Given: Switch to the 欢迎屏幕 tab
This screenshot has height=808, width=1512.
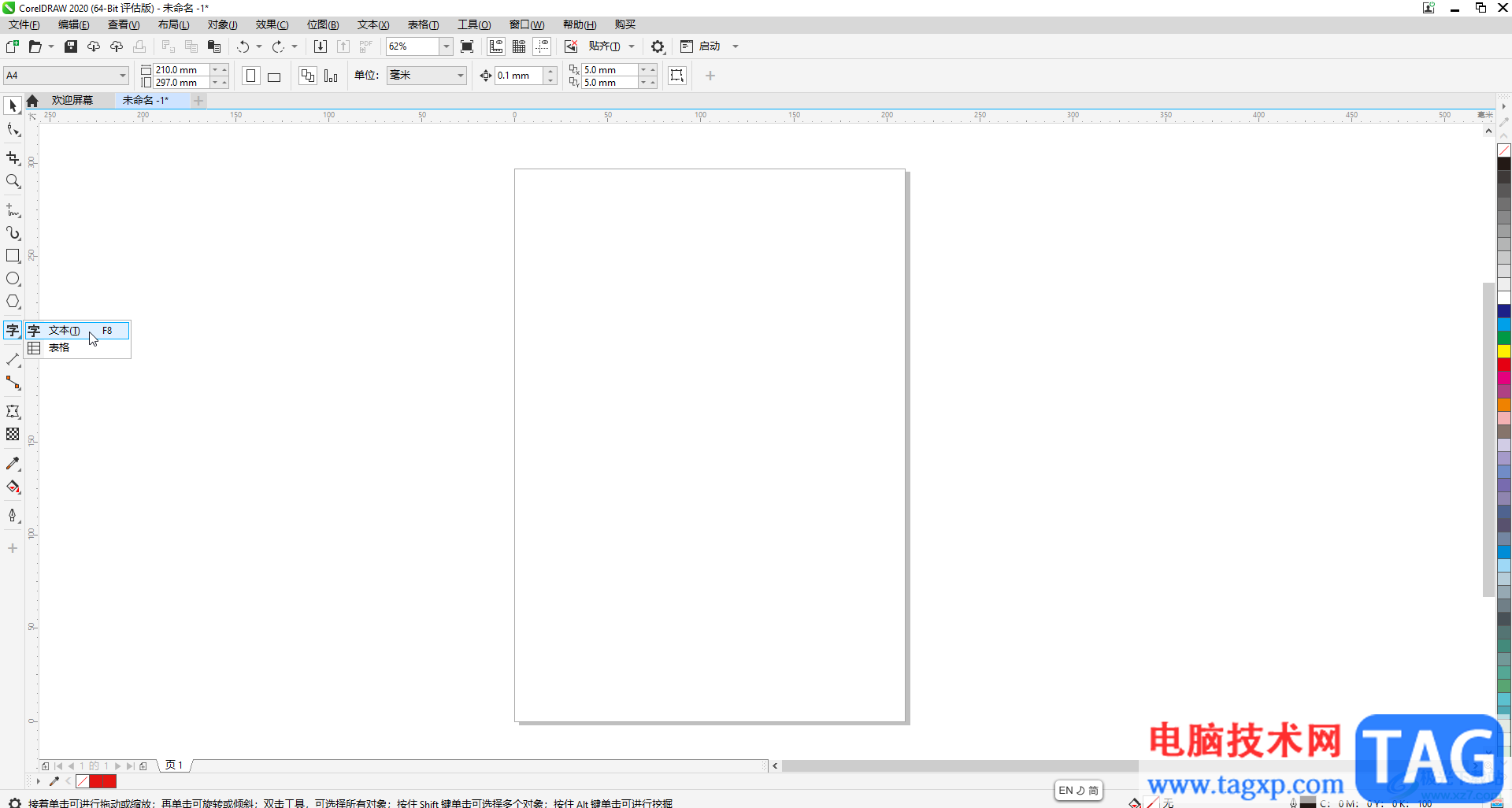Looking at the screenshot, I should pos(72,101).
